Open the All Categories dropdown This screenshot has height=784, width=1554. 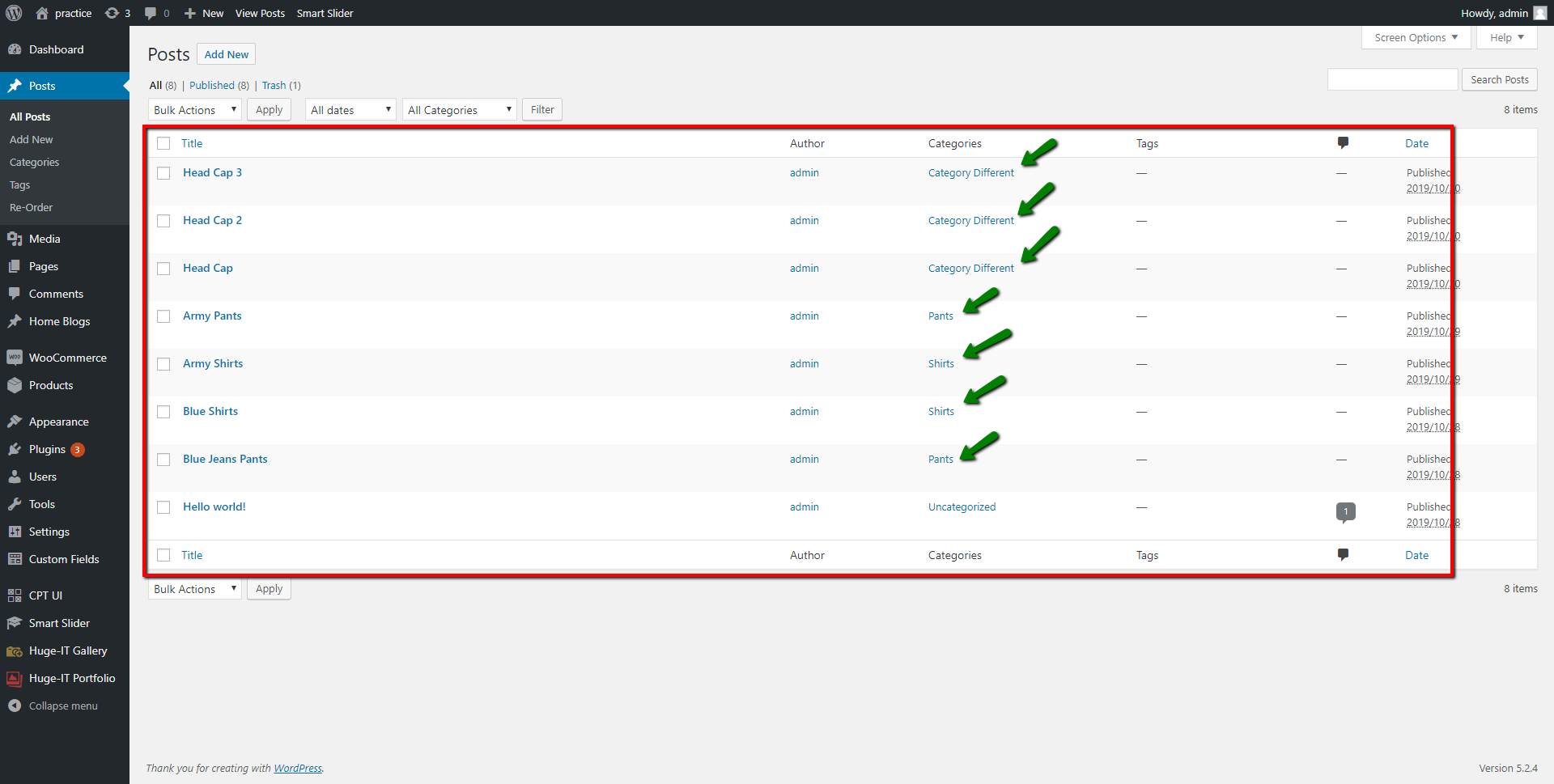pos(459,110)
